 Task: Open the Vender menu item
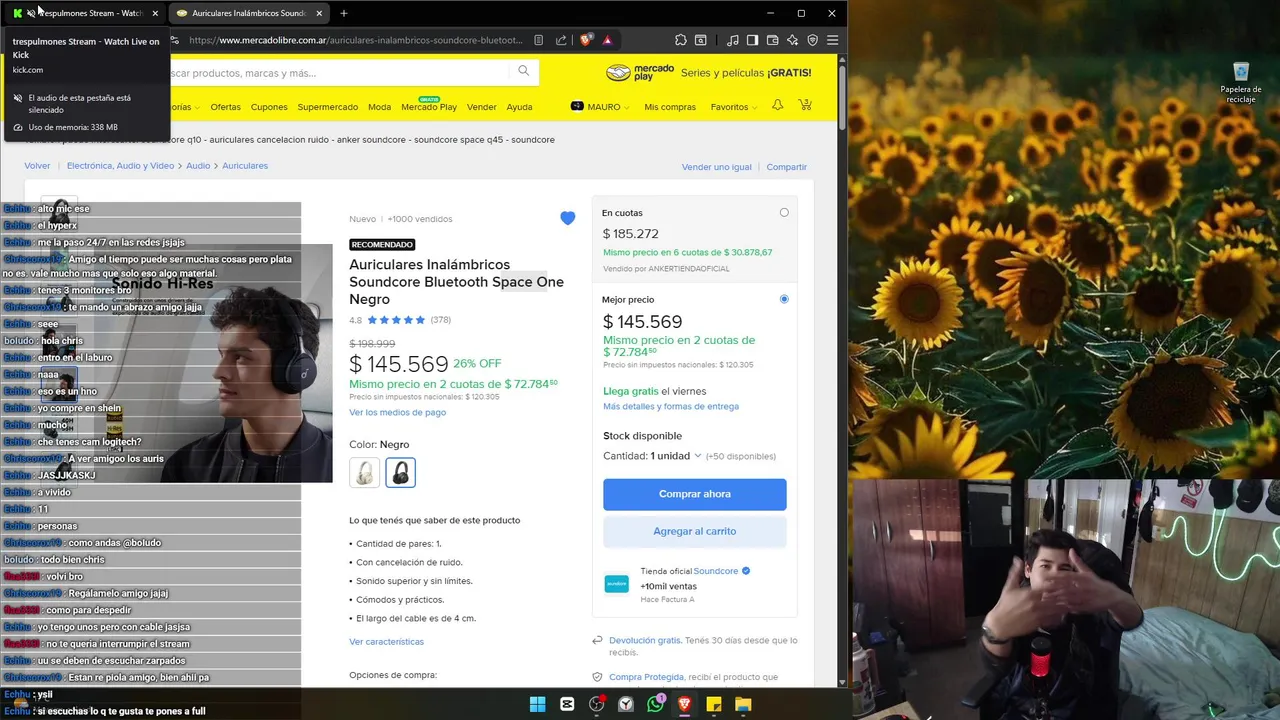(481, 107)
